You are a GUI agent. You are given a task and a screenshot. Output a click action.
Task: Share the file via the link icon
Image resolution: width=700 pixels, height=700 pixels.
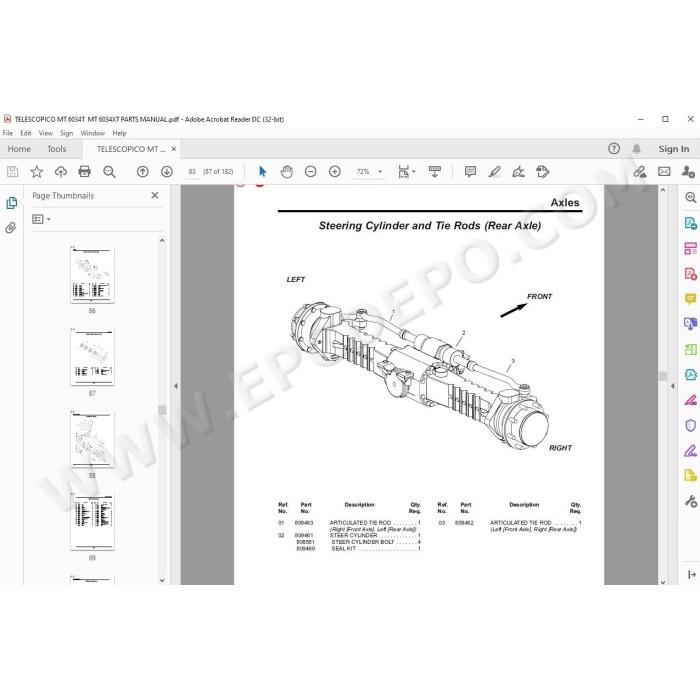(x=640, y=171)
